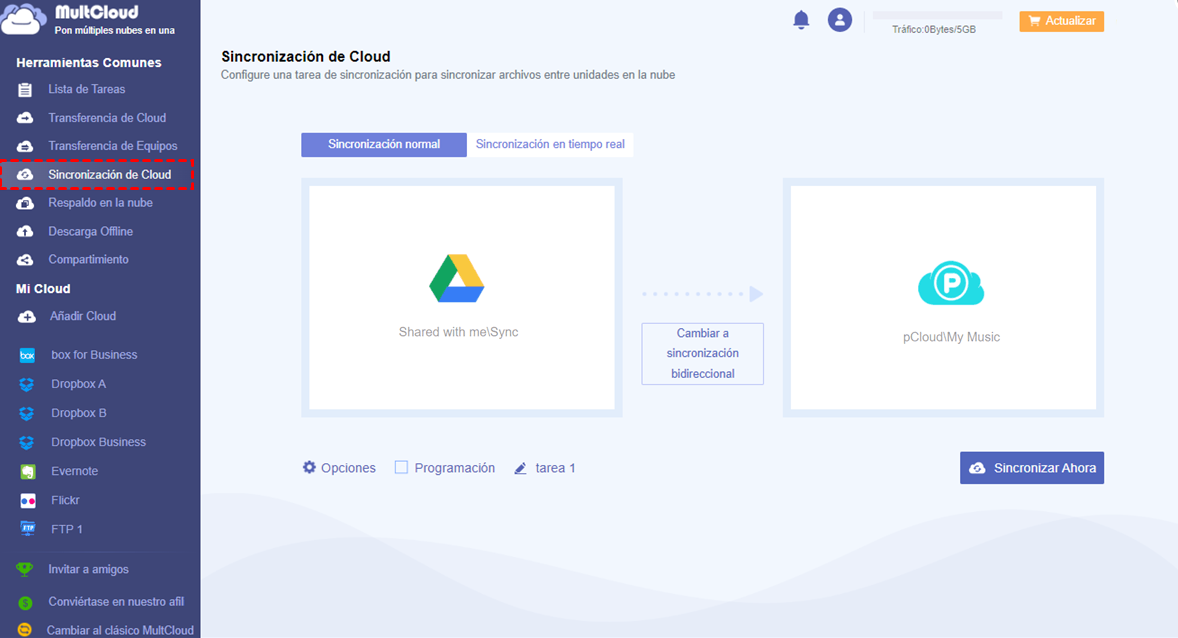Click the Descarga Offline cloud icon

tap(25, 231)
